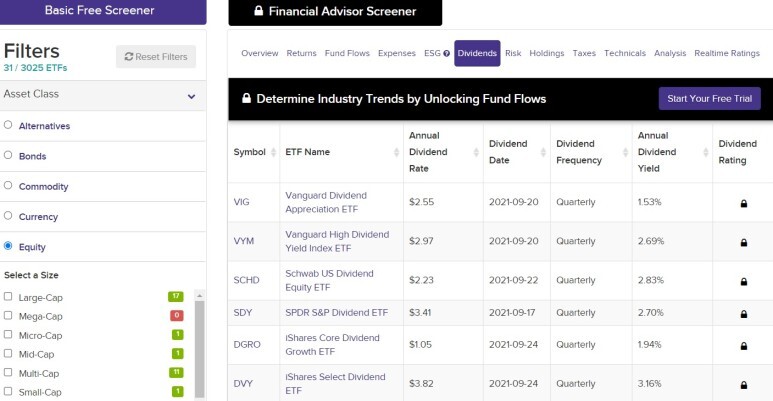
Task: Sort by Symbol column arrows
Action: tap(274, 152)
